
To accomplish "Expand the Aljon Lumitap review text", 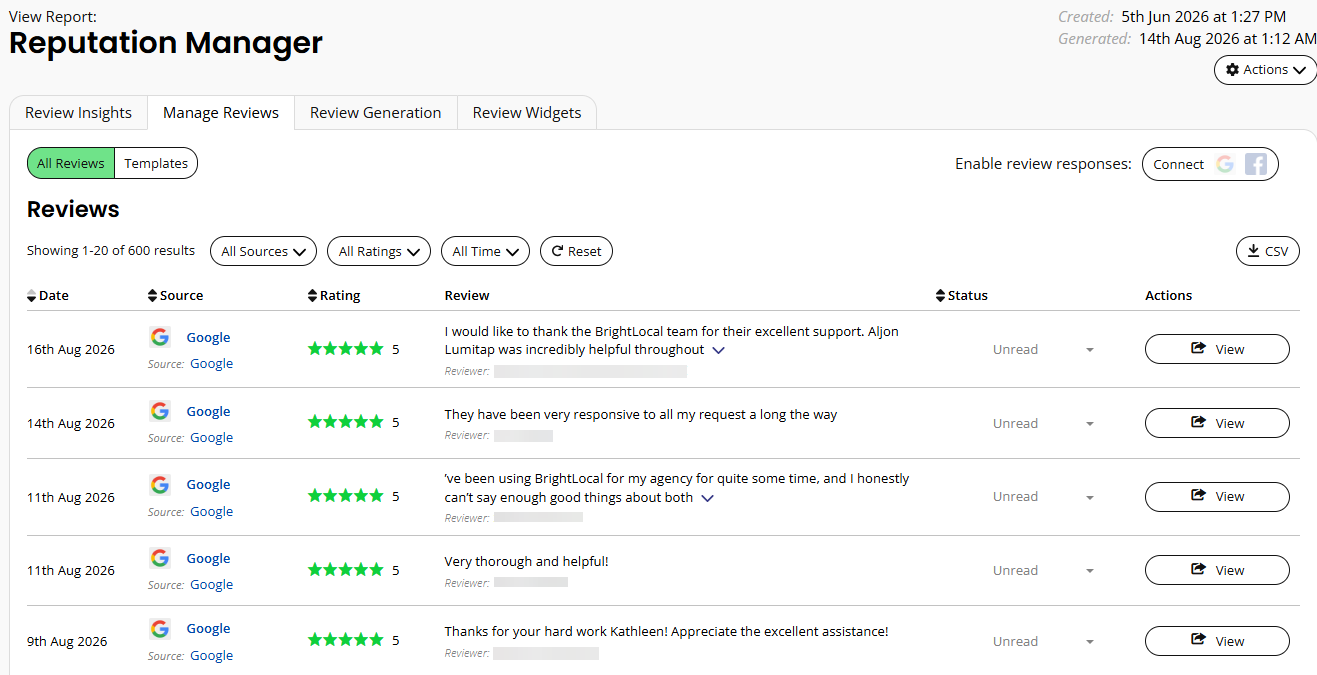I will (718, 350).
